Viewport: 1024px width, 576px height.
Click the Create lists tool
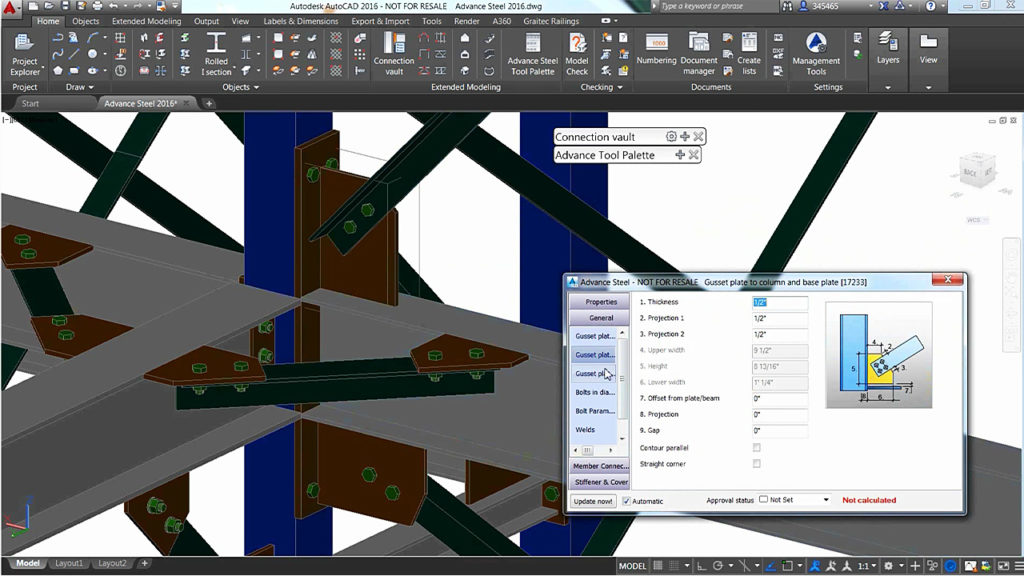(749, 55)
